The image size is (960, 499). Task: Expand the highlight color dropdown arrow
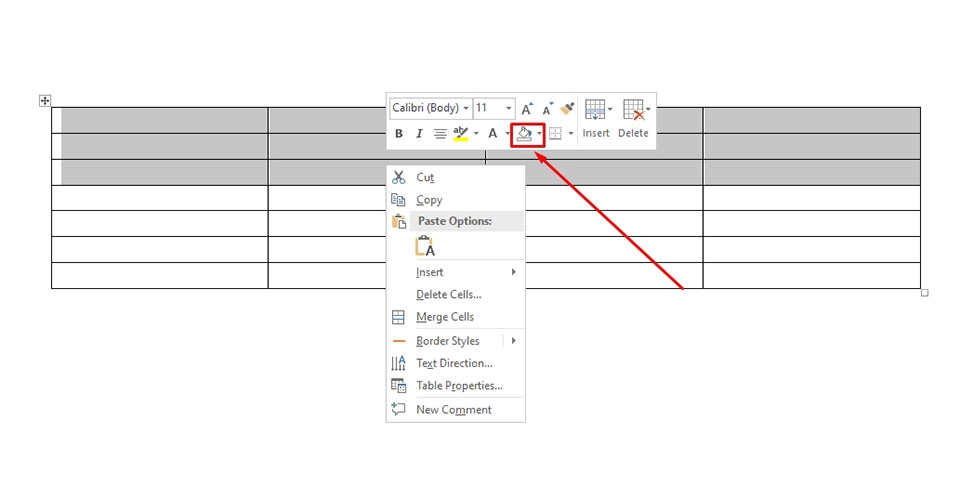476,133
